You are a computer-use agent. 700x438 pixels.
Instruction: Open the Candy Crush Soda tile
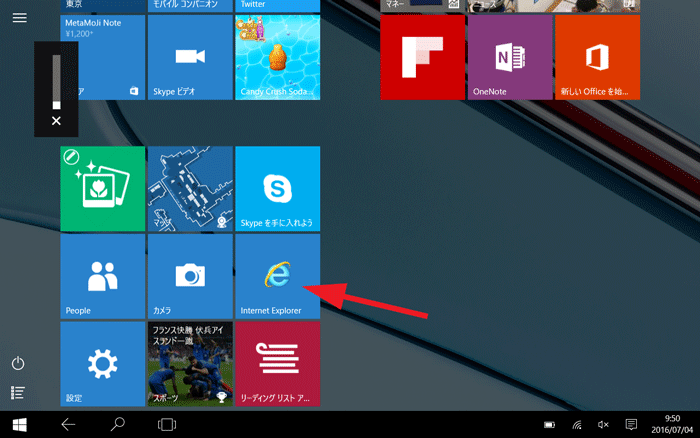(x=277, y=57)
